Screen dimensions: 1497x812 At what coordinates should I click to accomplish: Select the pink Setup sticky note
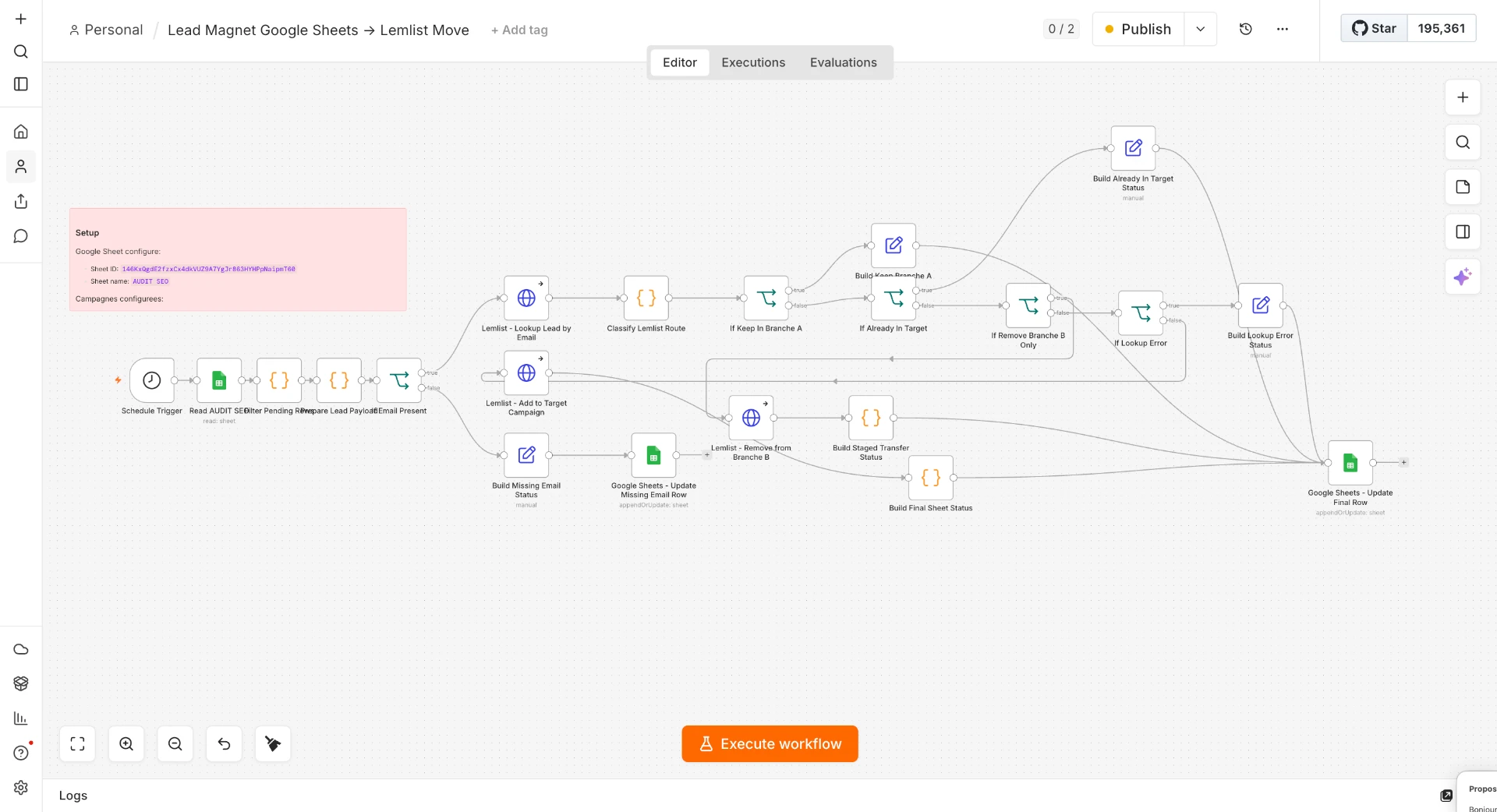coord(238,259)
